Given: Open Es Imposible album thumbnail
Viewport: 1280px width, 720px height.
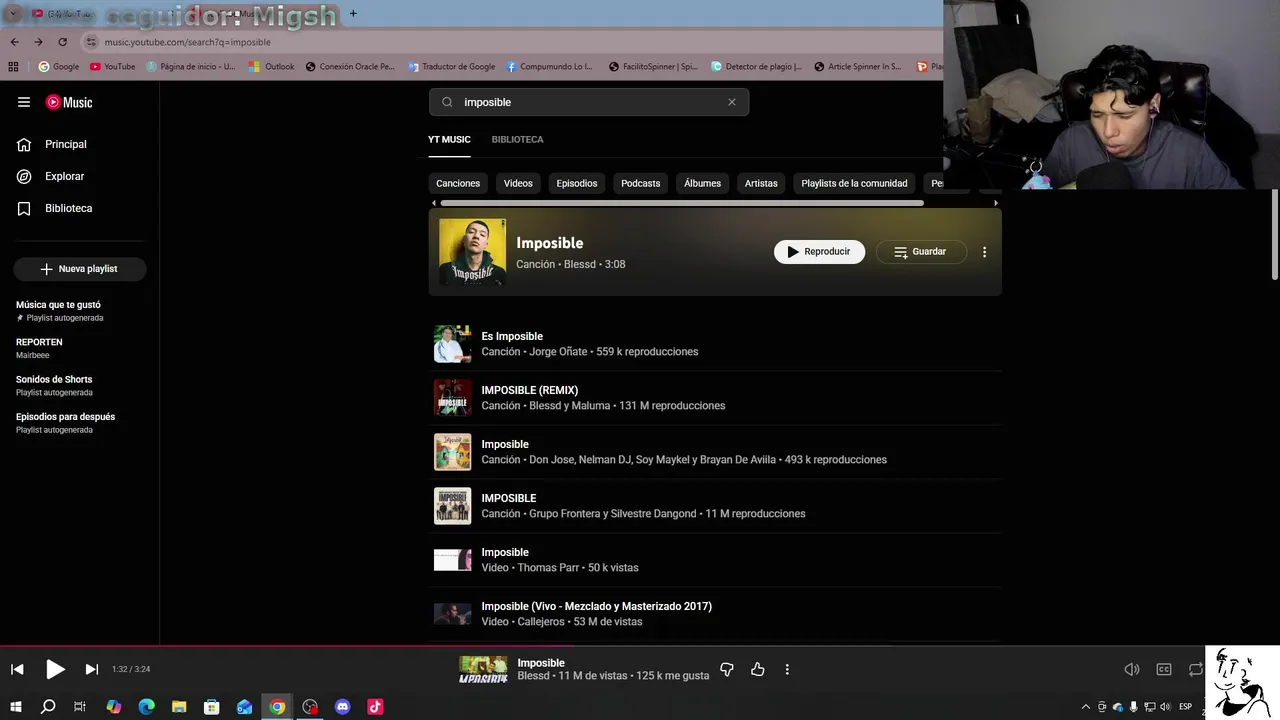Looking at the screenshot, I should click(x=452, y=344).
